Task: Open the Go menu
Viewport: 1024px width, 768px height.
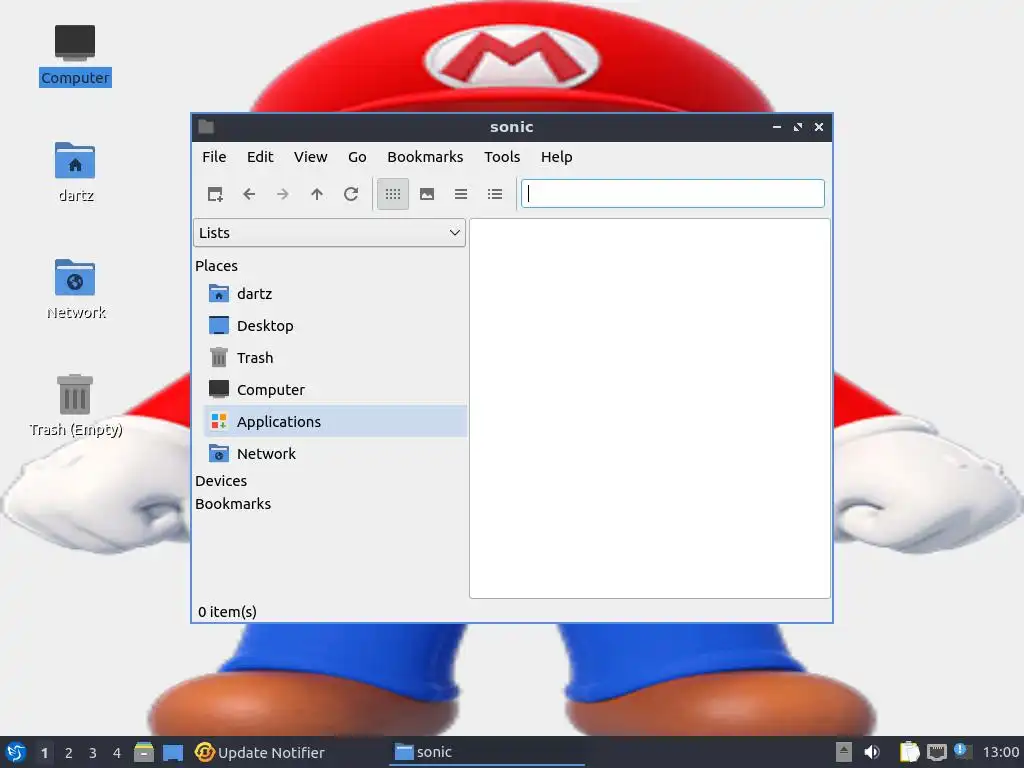Action: click(x=357, y=157)
